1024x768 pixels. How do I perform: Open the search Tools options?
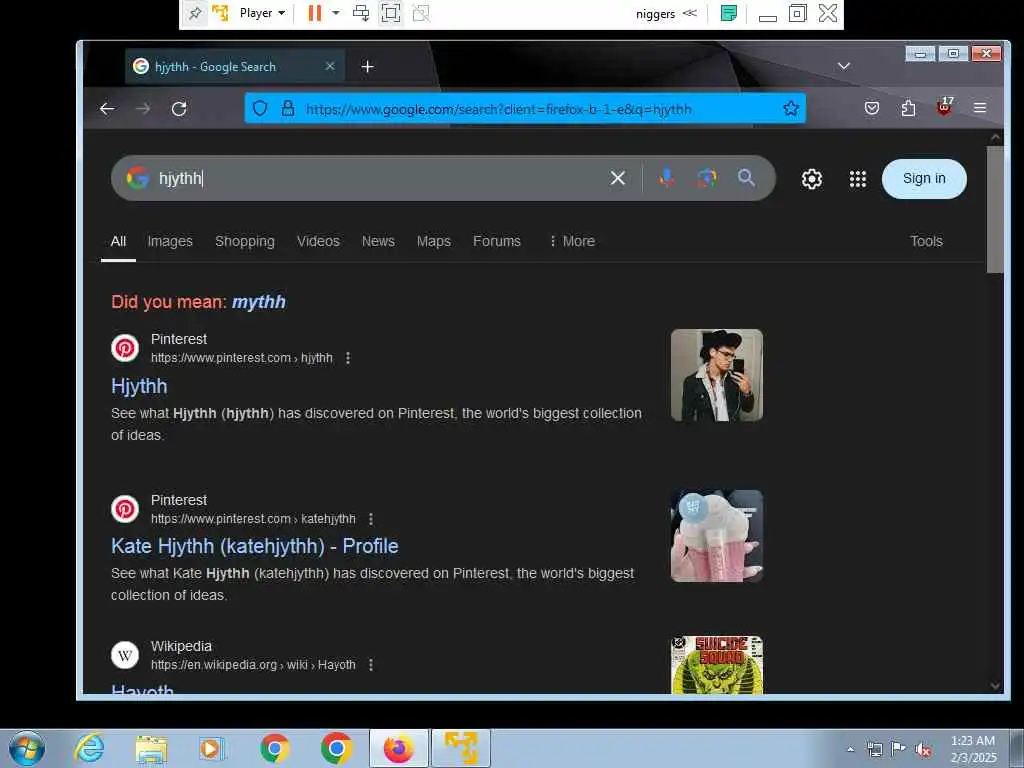(x=926, y=242)
